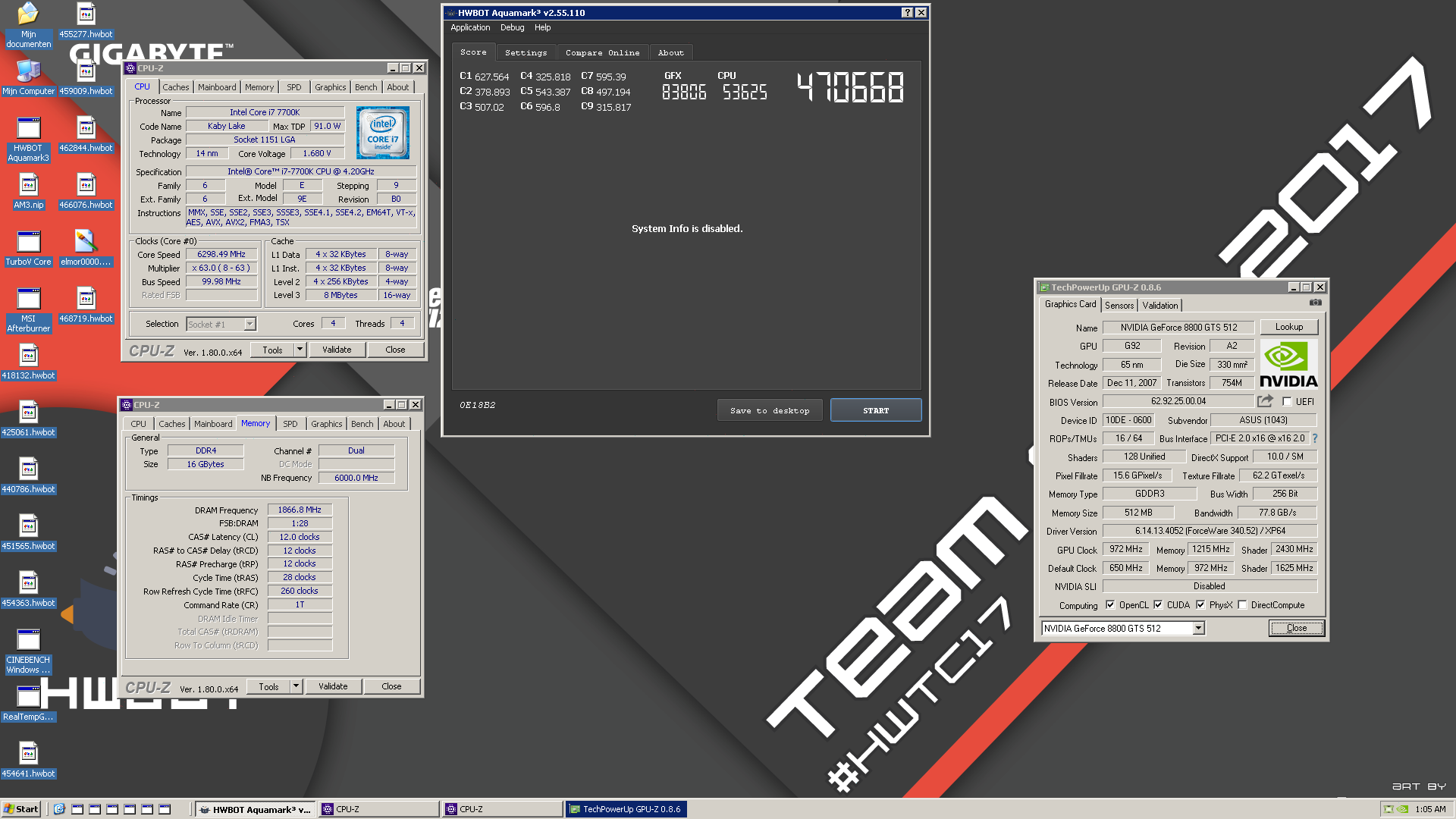Toggle the DirectCompute checkbox in GPU-Z
Image resolution: width=1456 pixels, height=819 pixels.
point(1242,605)
